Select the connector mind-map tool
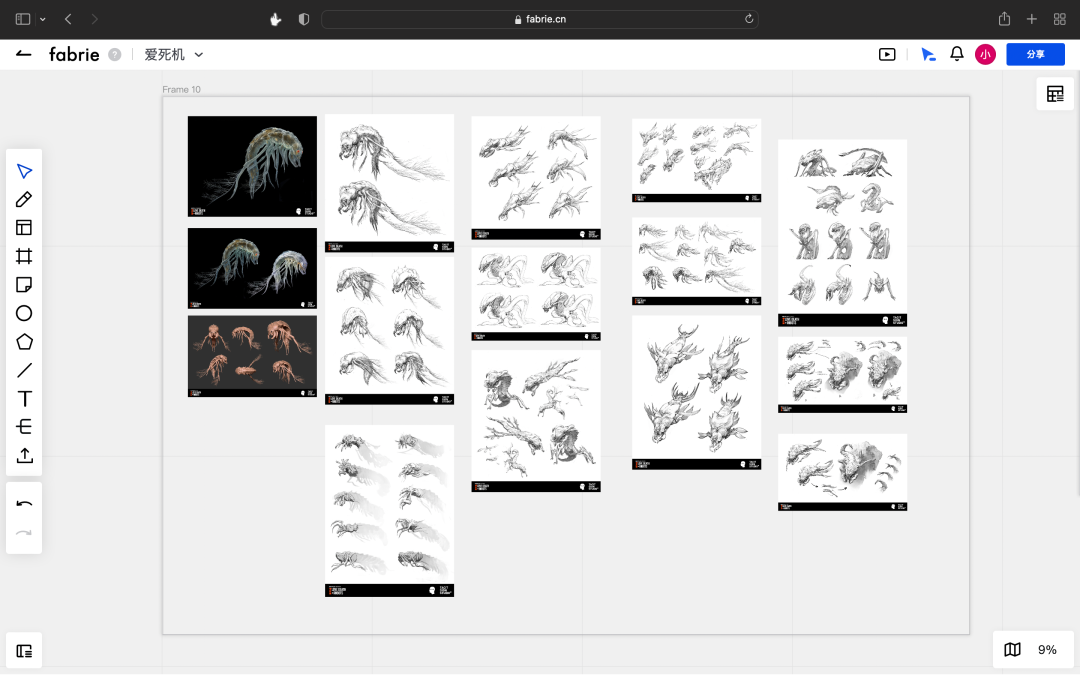 coord(24,427)
